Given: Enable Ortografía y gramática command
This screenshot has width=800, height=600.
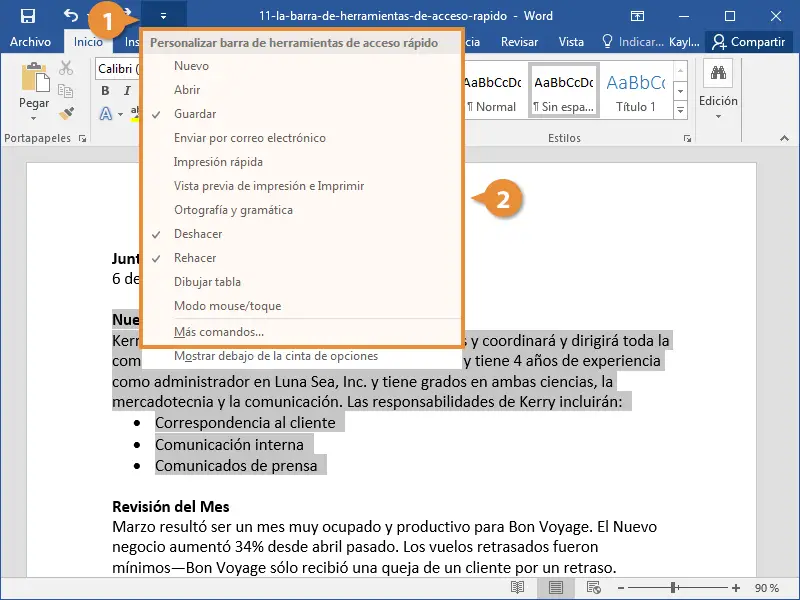Looking at the screenshot, I should point(301,210).
